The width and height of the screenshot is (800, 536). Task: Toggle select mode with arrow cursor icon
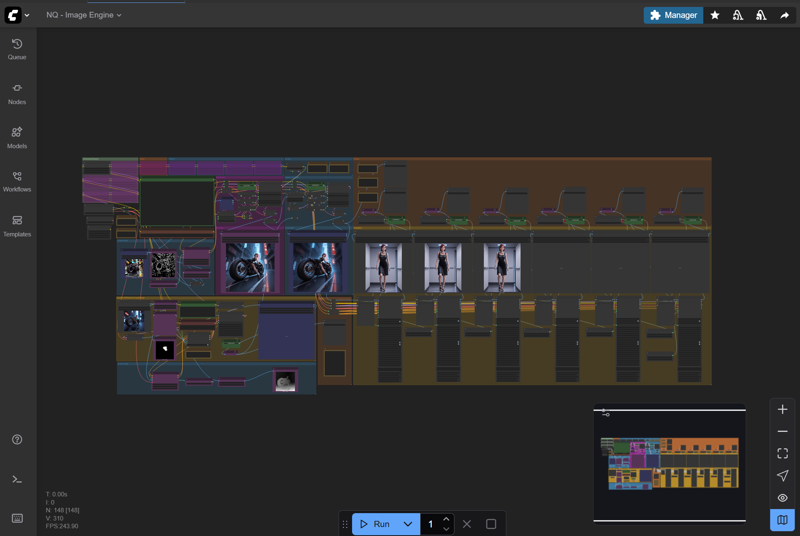pyautogui.click(x=782, y=476)
